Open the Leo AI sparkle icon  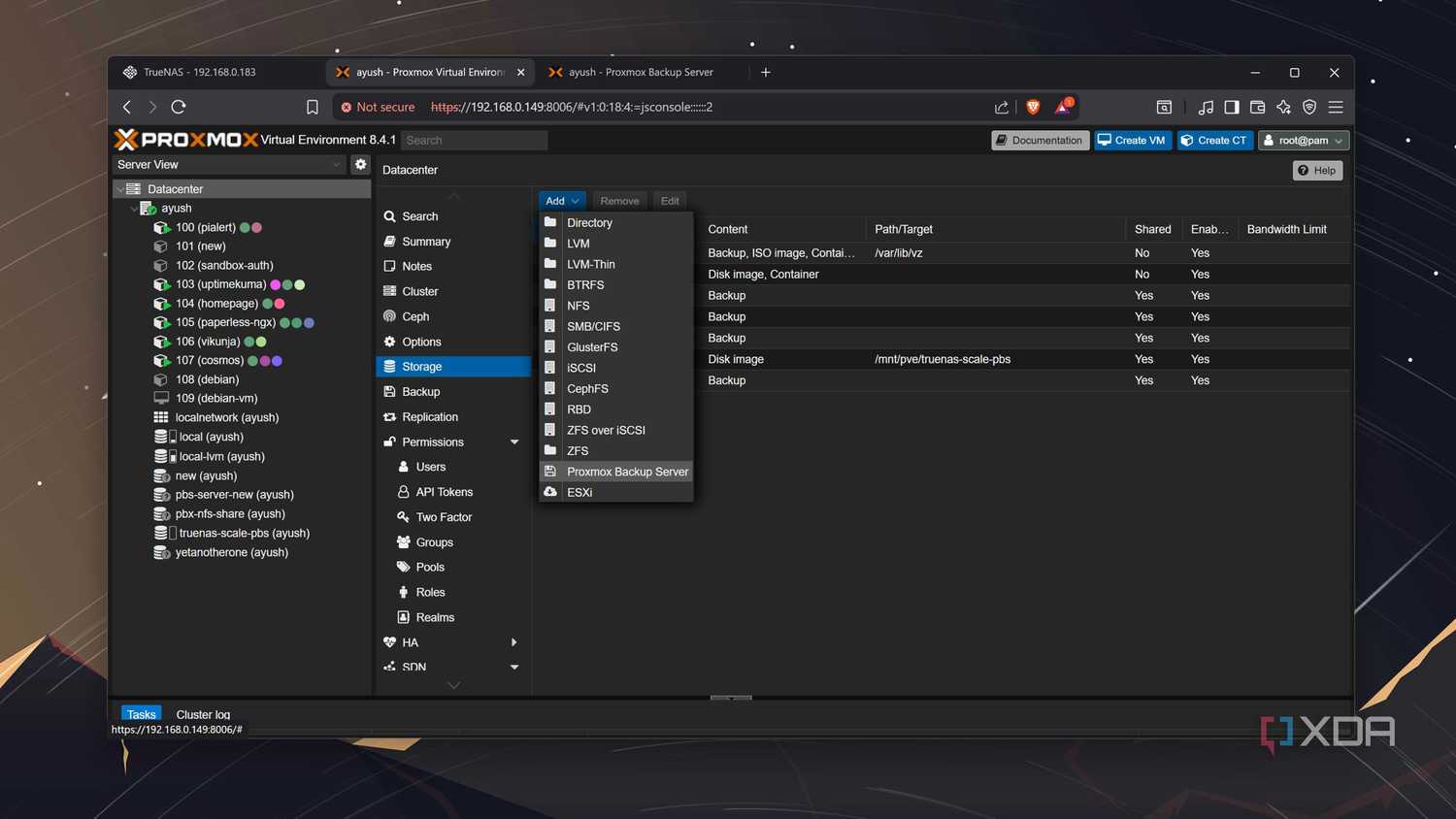[1284, 107]
